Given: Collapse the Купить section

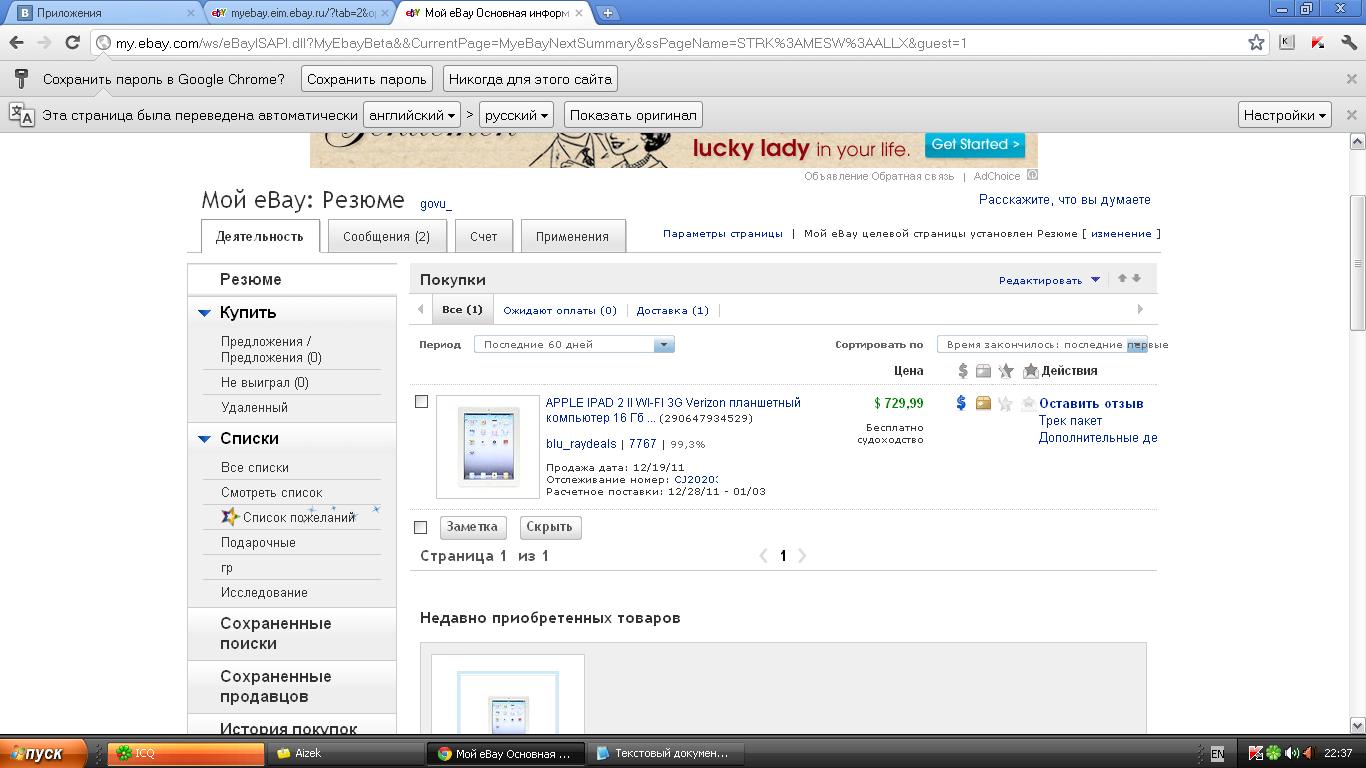Looking at the screenshot, I should click(204, 313).
